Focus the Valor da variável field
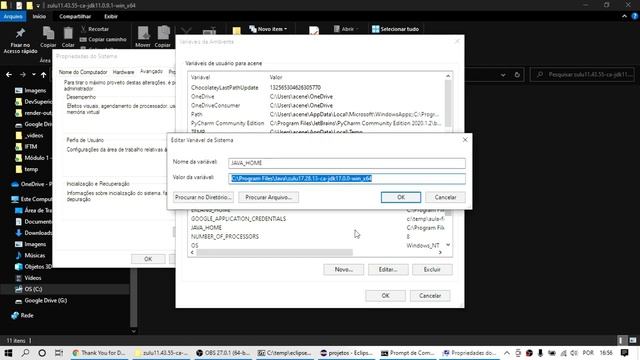The width and height of the screenshot is (640, 360). tap(347, 178)
